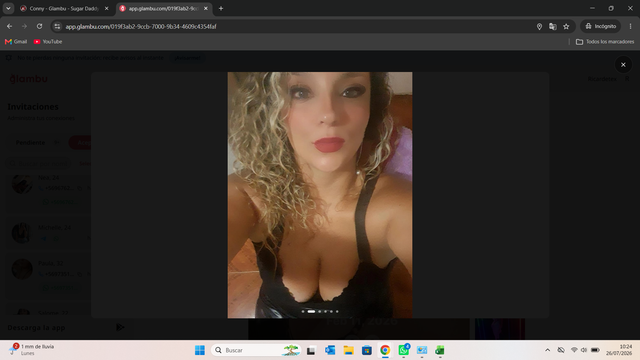
Task: Reload the current page
Action: [40, 26]
